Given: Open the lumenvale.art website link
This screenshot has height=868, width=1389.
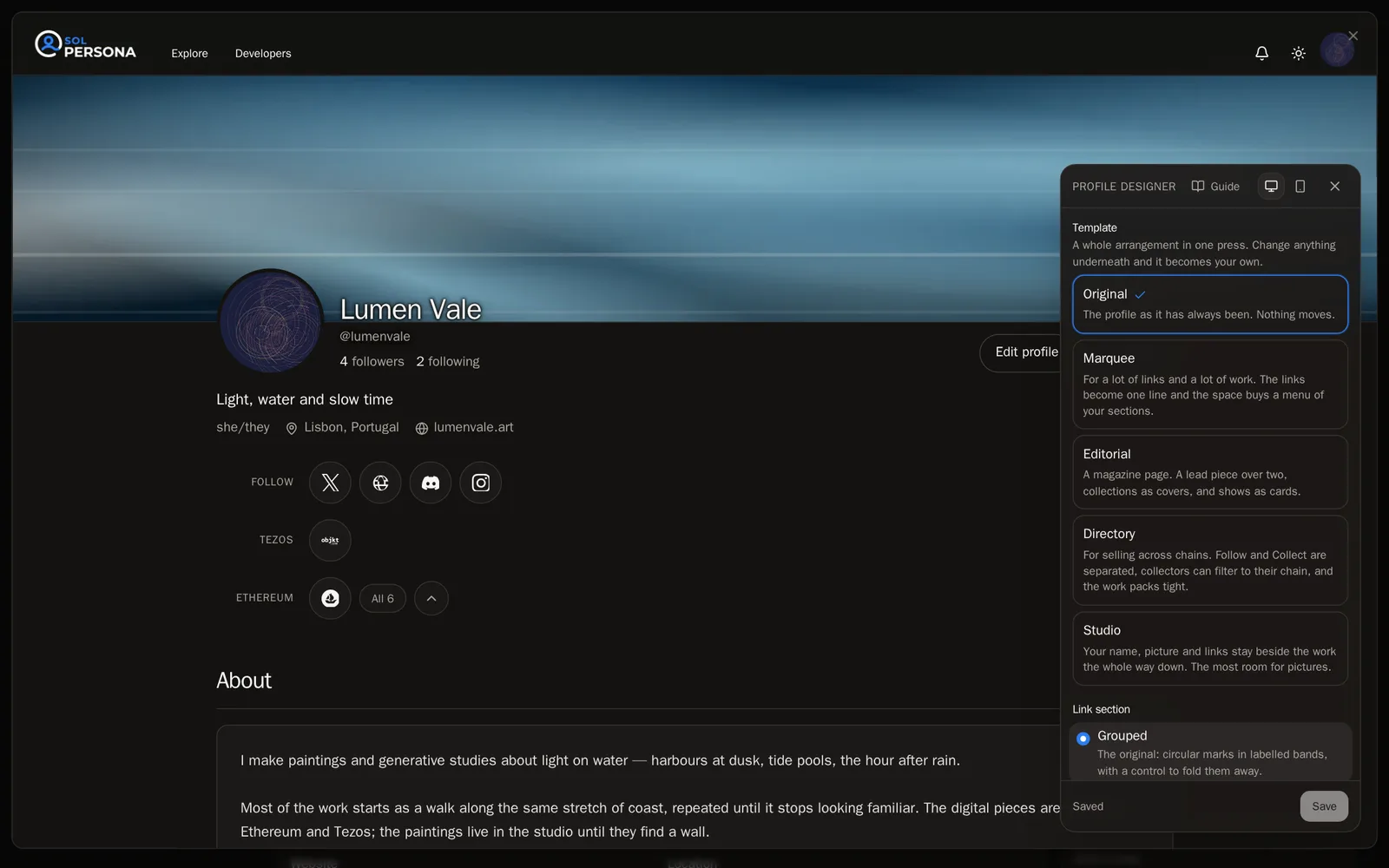Looking at the screenshot, I should [x=464, y=427].
